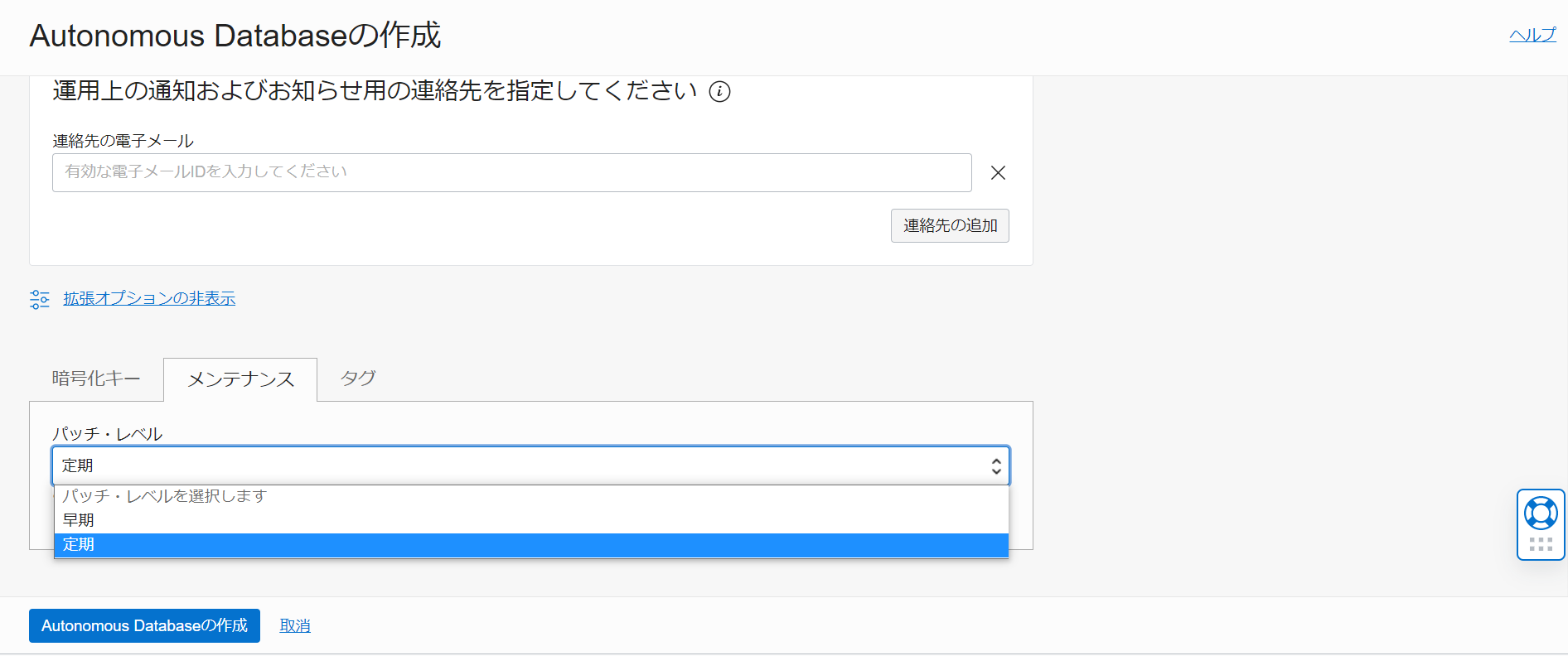Click the grid dots icon in the floating widget

[1540, 545]
